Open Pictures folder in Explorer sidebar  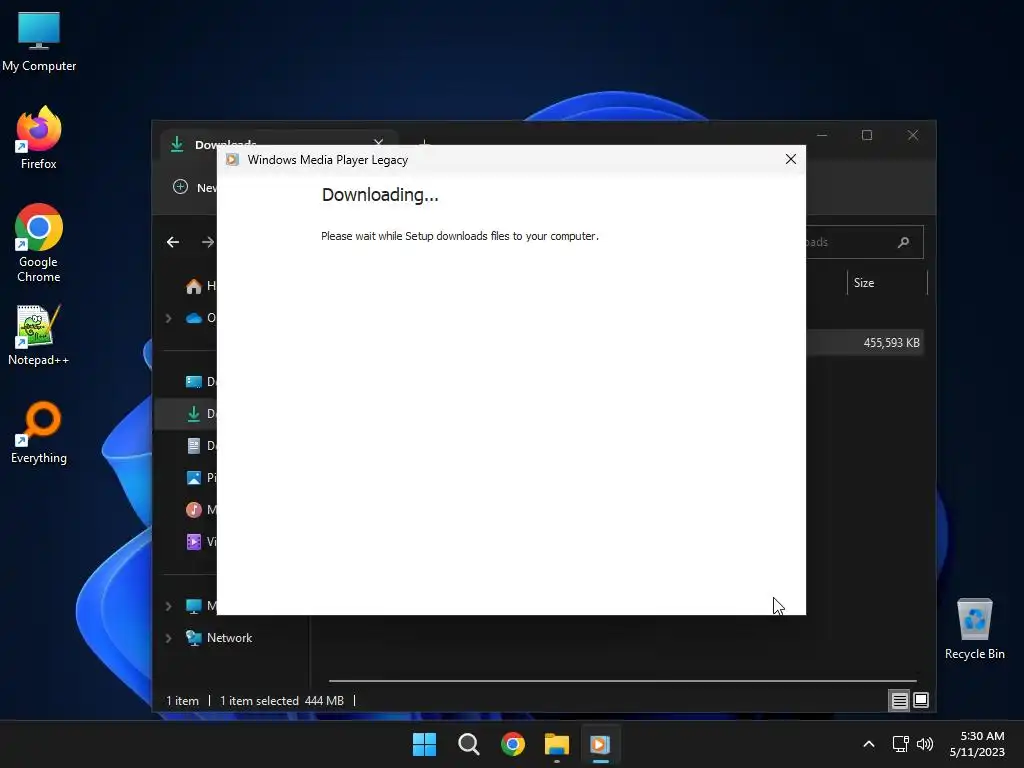(x=200, y=477)
